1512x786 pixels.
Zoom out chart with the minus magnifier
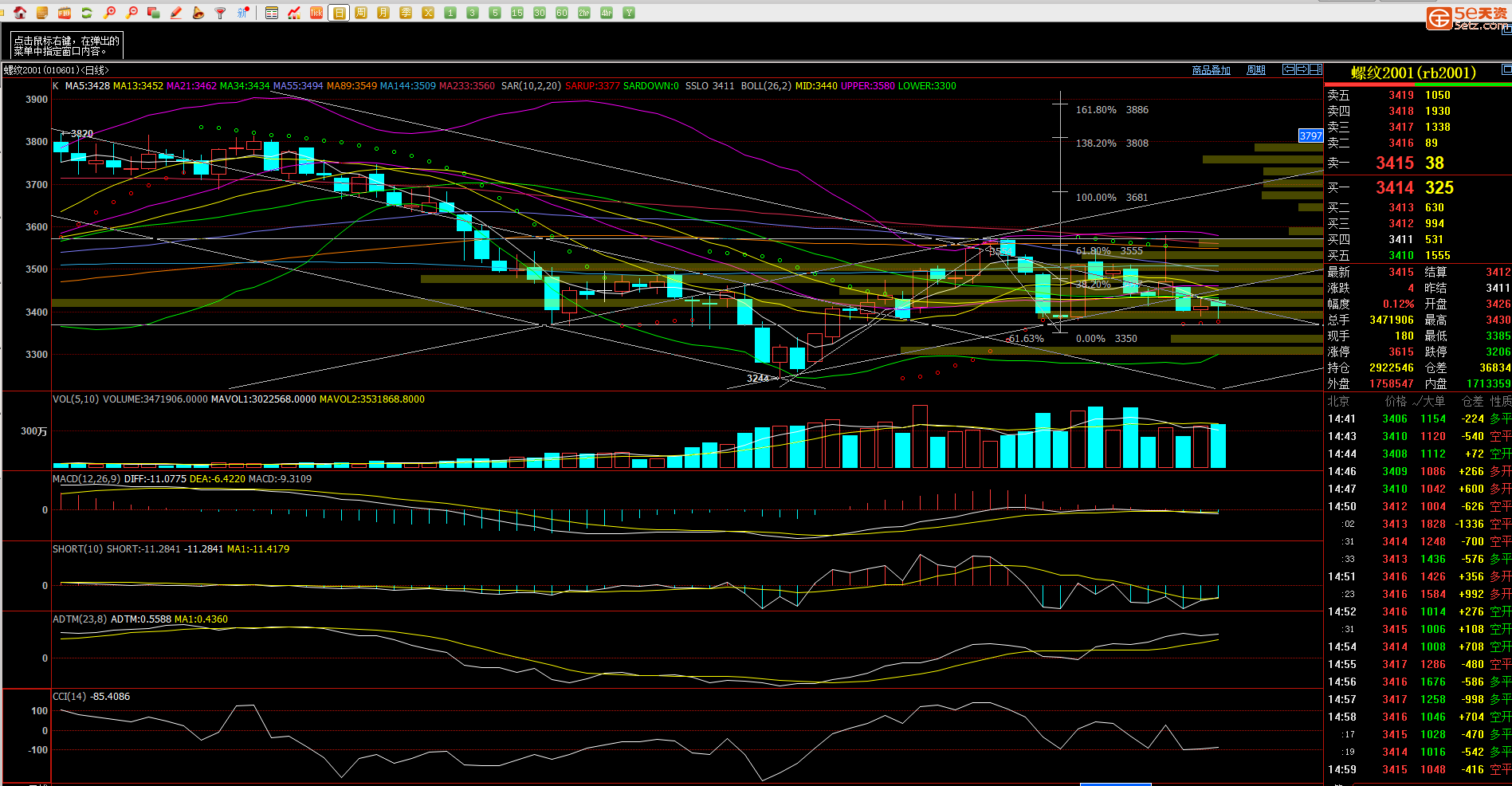132,13
